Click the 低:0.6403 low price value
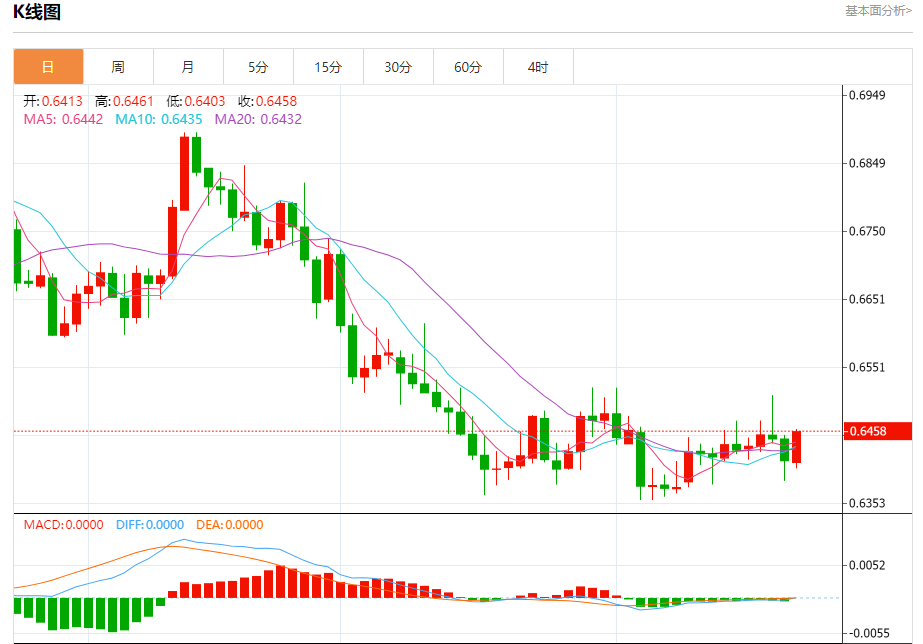 coord(196,101)
